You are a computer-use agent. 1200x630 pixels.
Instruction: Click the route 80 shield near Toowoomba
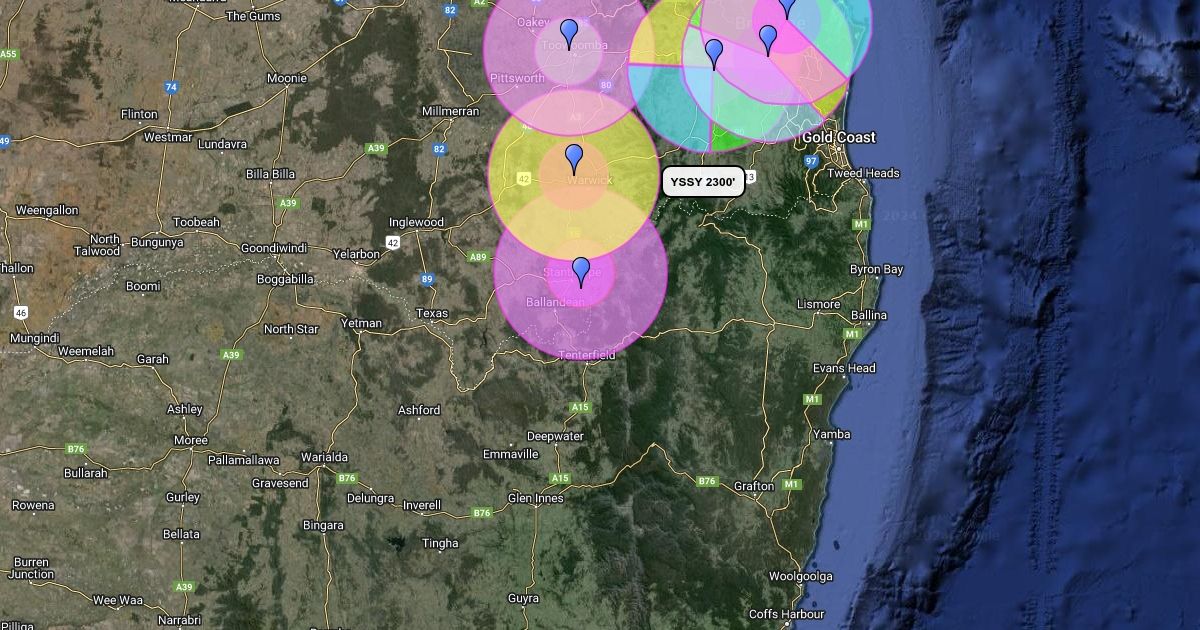606,85
